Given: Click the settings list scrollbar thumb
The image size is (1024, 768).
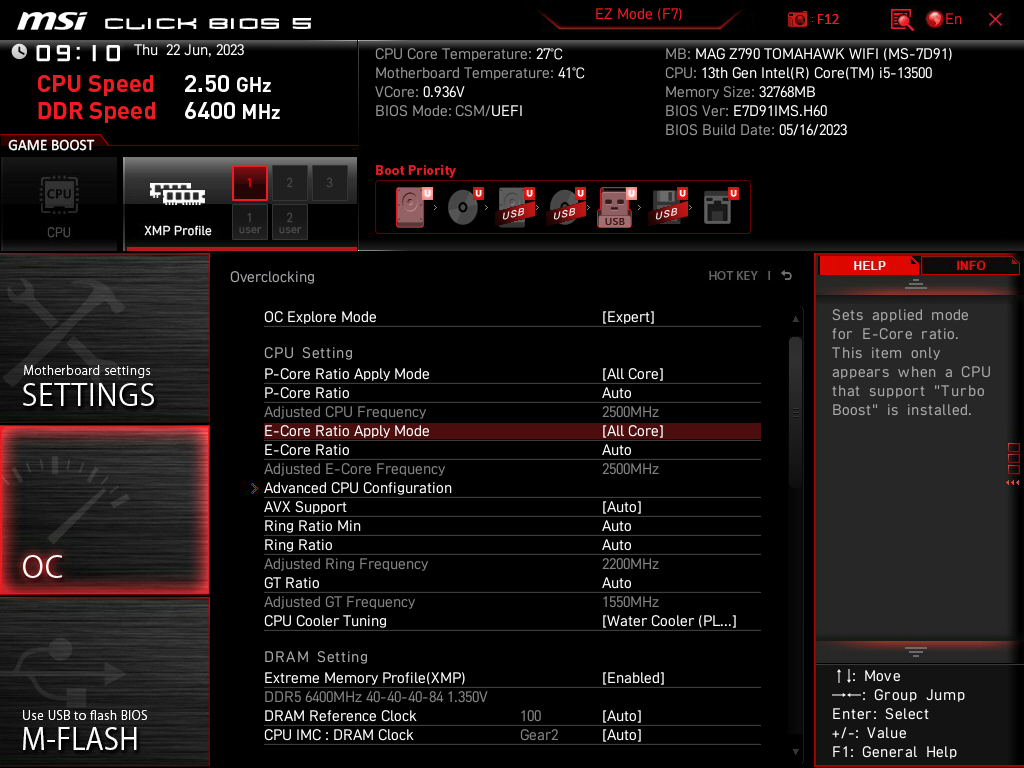Looking at the screenshot, I should coord(795,412).
